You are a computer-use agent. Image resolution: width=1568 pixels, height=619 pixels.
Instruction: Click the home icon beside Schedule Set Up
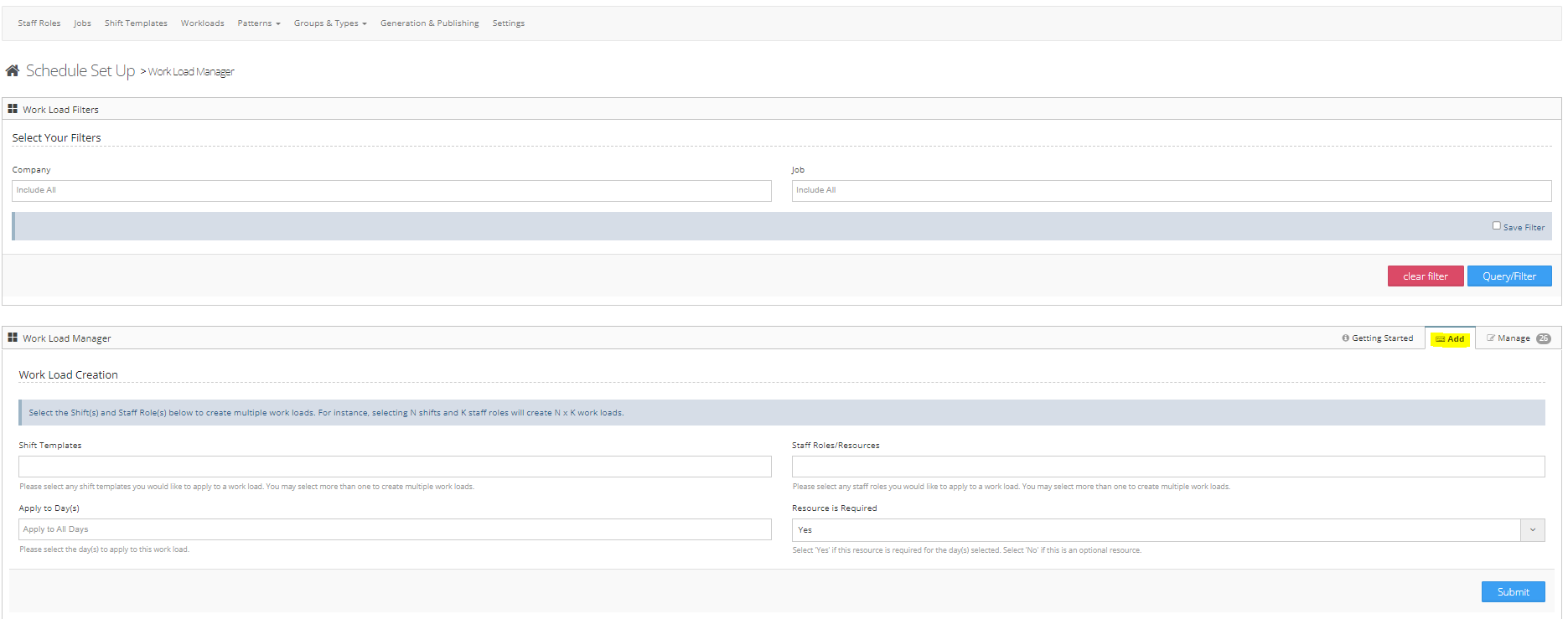click(13, 71)
